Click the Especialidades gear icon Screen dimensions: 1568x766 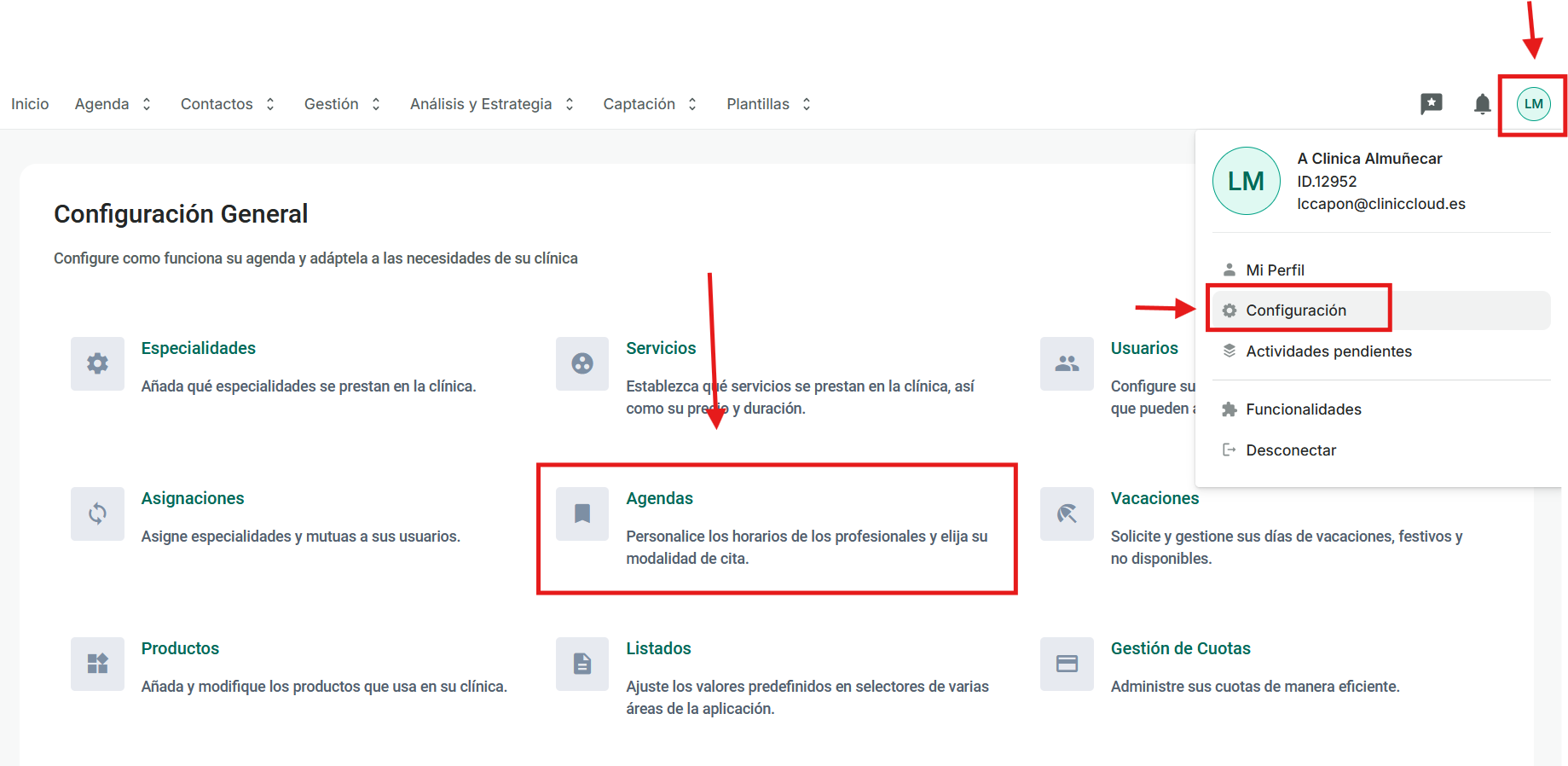pos(97,363)
